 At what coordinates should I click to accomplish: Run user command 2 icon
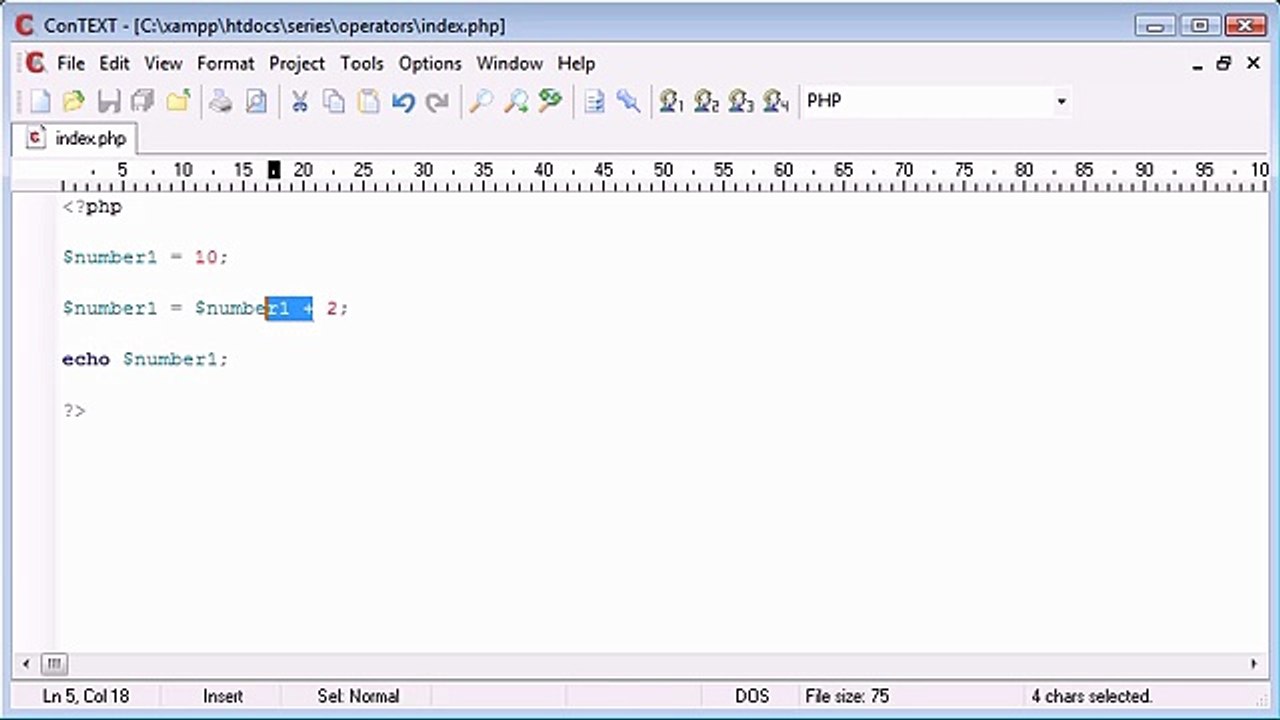tap(706, 101)
